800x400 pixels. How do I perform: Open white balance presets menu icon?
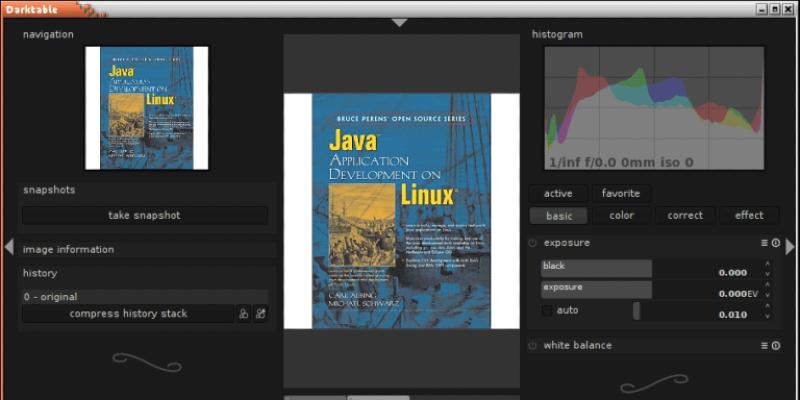[764, 346]
